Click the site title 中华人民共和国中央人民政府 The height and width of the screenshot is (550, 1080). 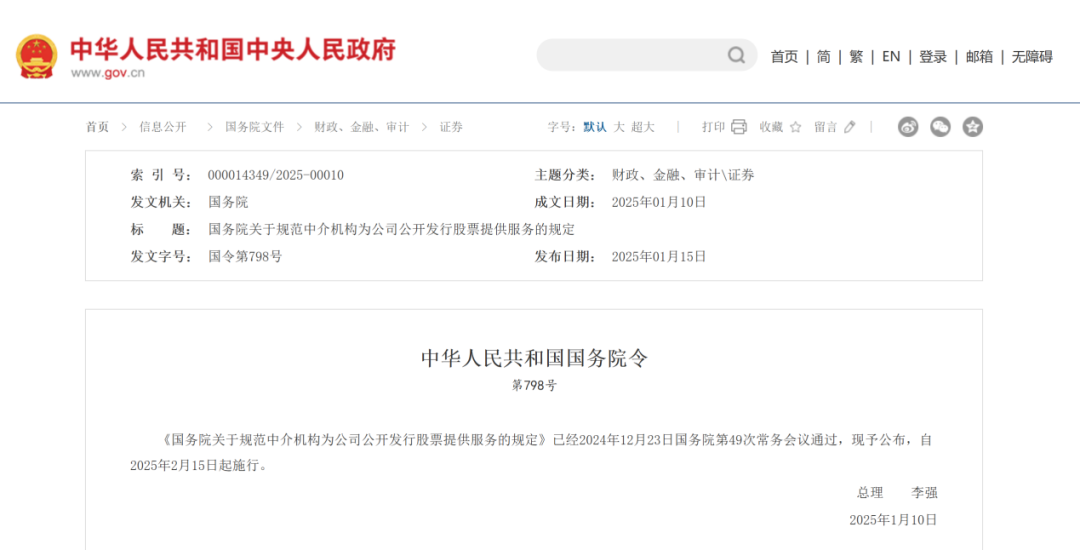click(233, 48)
